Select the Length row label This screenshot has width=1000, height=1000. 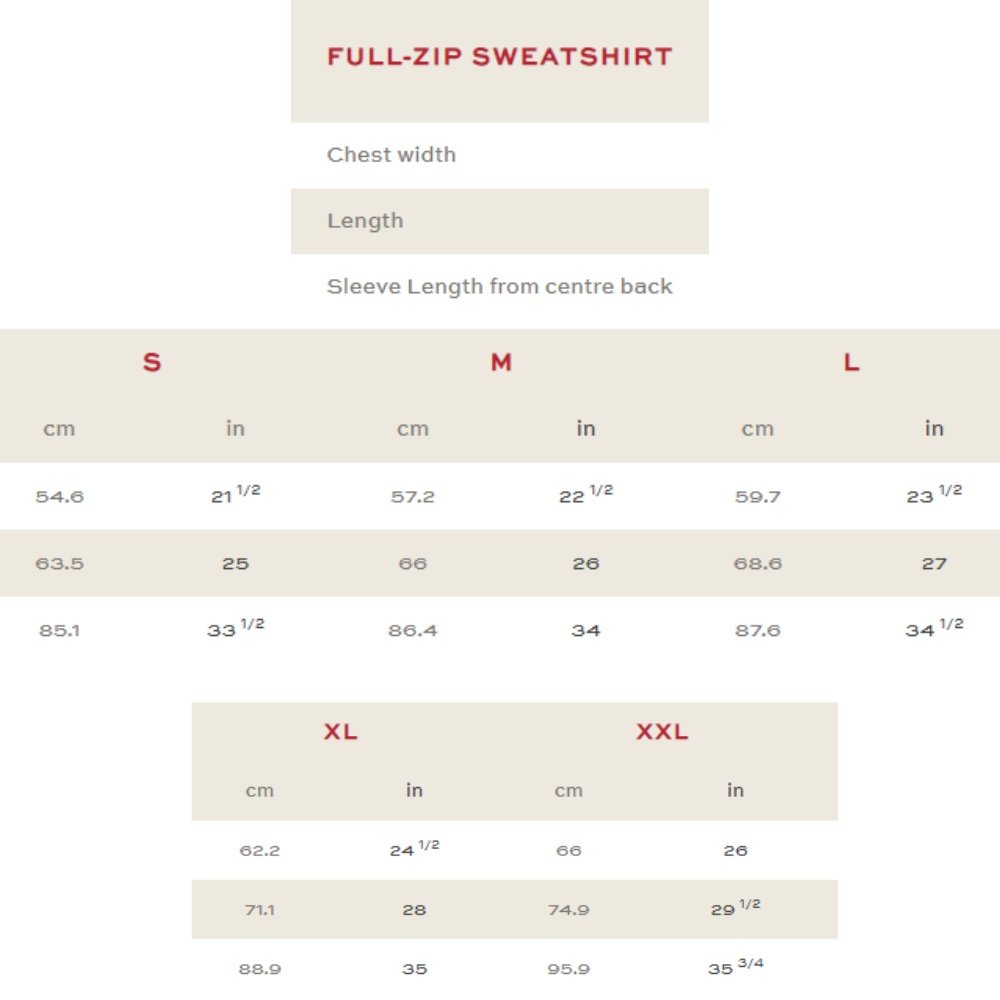click(x=365, y=221)
